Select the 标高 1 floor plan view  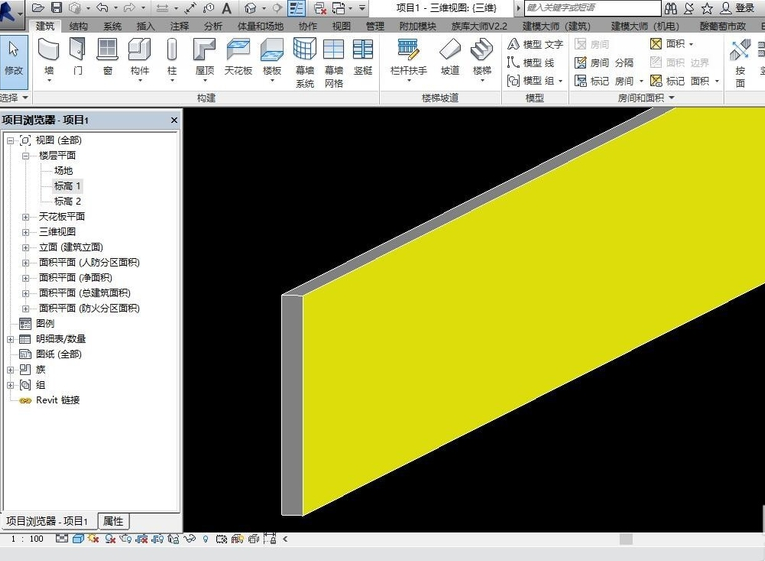click(x=67, y=186)
